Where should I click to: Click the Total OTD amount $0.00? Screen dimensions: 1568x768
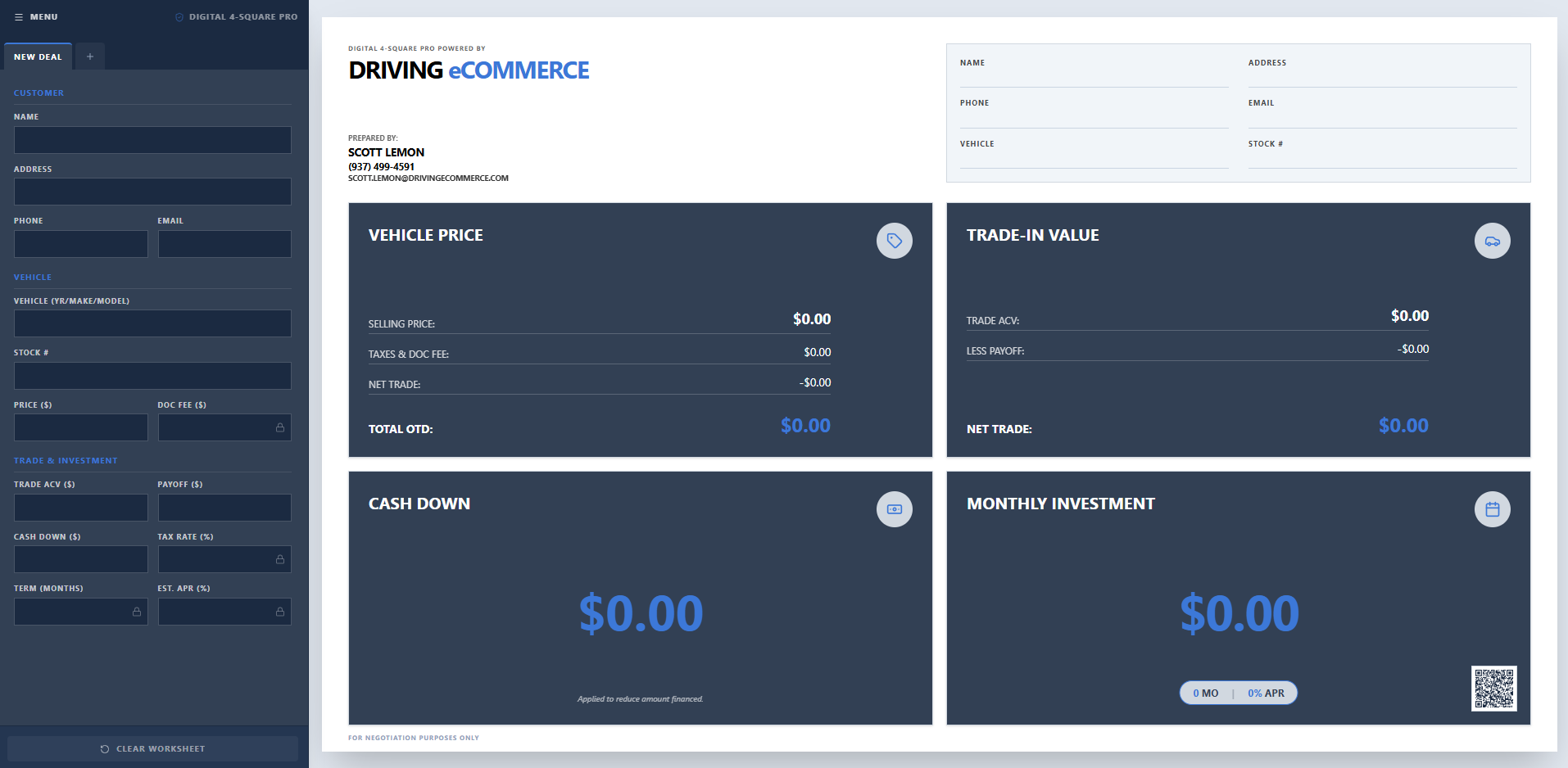(805, 426)
